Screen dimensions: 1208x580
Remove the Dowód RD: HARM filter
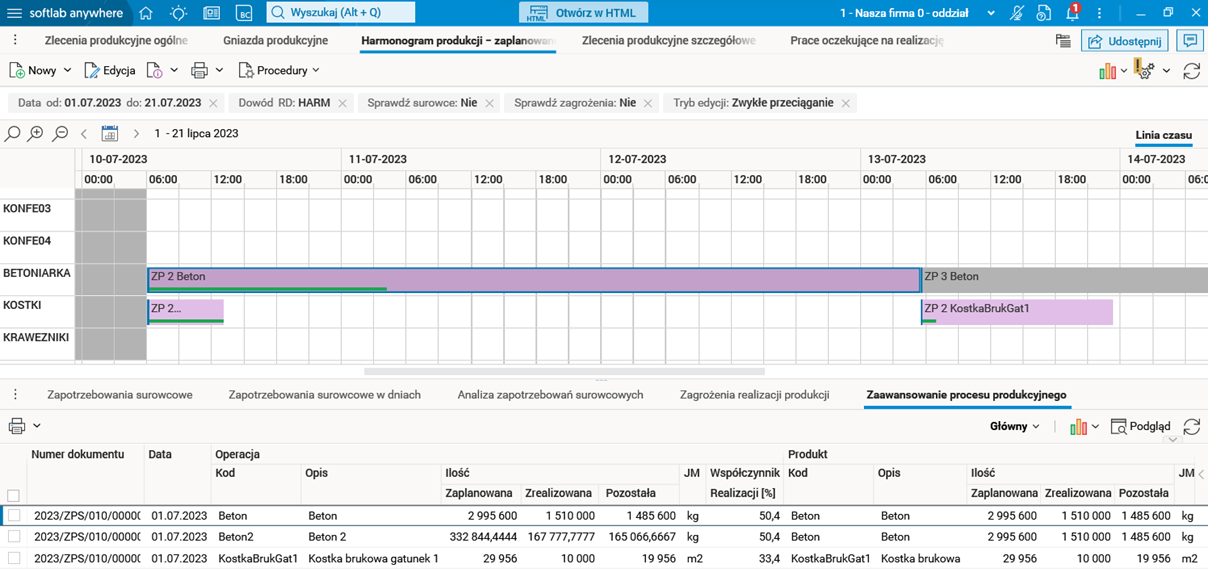click(x=342, y=103)
